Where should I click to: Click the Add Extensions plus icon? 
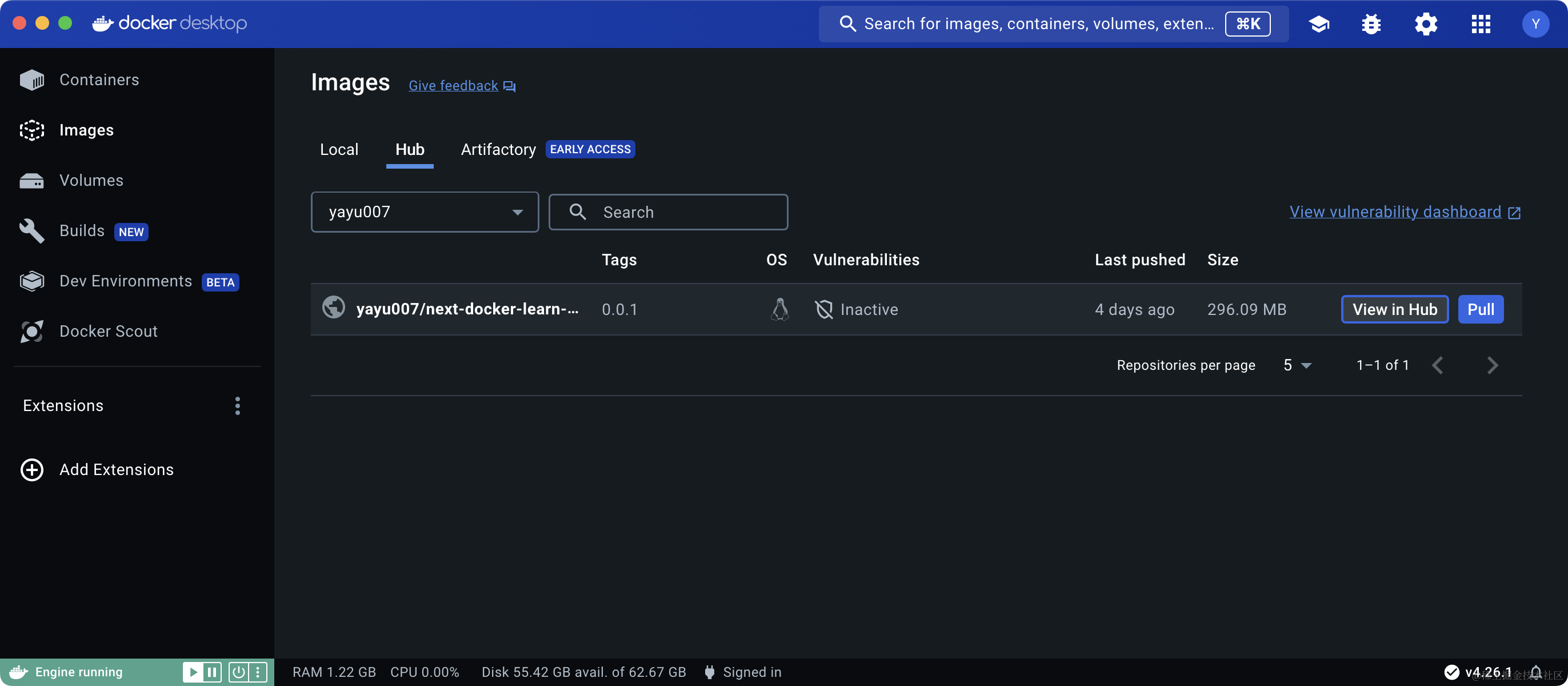pos(31,469)
